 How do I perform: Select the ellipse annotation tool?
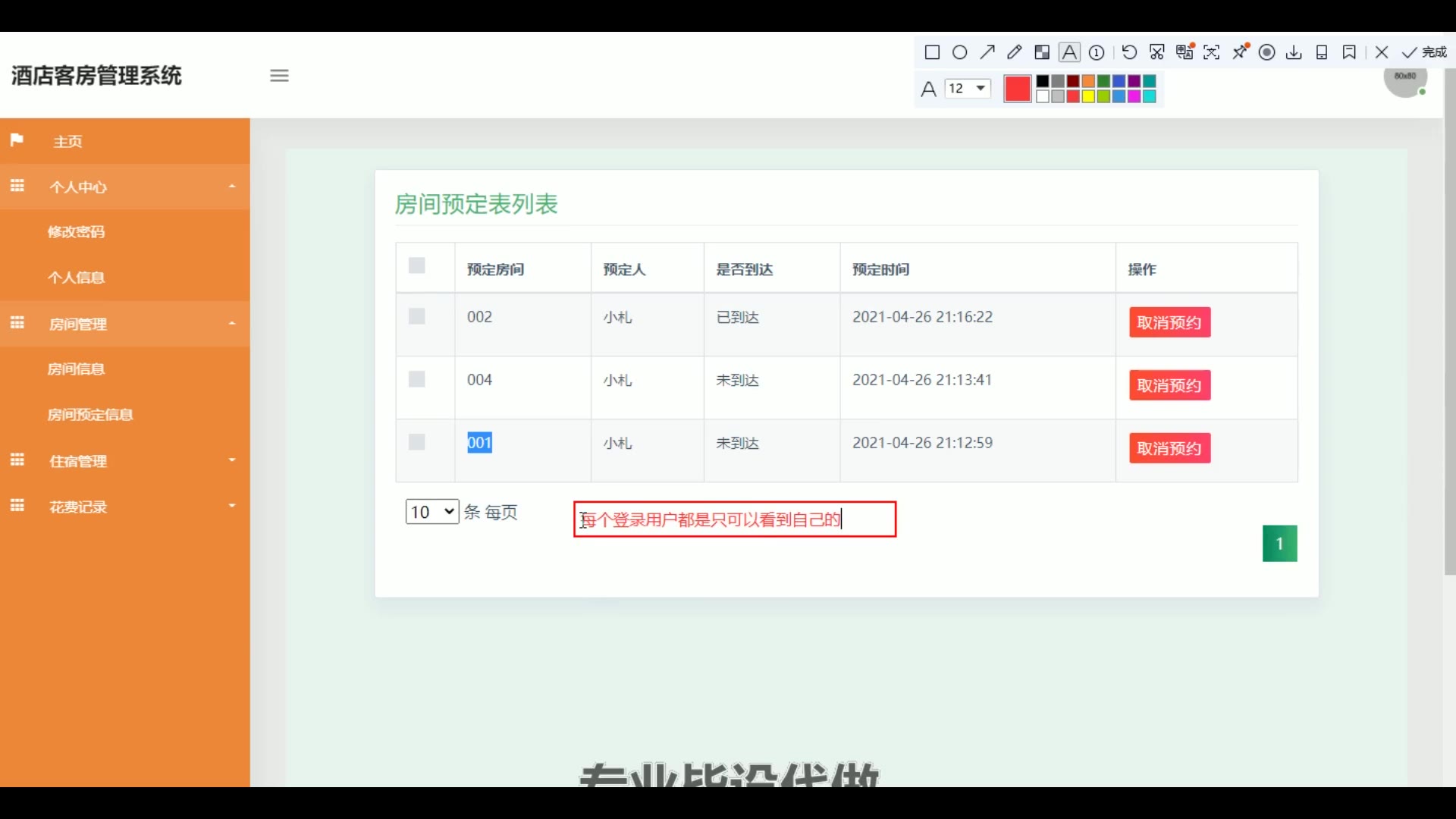point(959,52)
